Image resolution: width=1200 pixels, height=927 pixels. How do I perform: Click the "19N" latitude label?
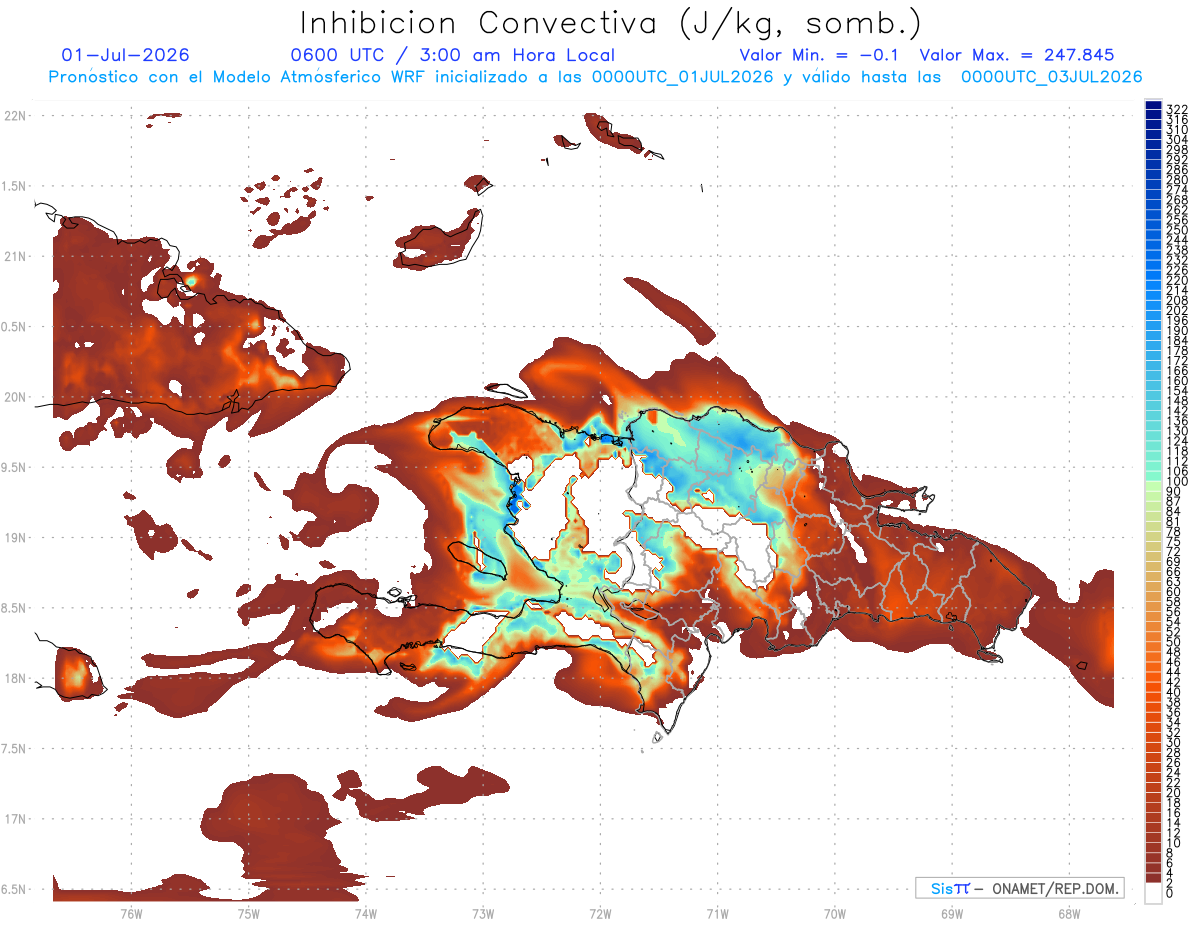click(x=15, y=538)
